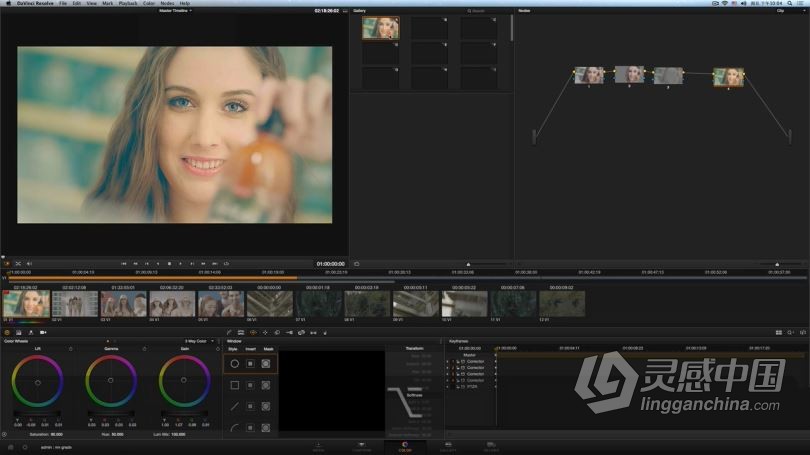Click the project settings gear at bottom-left

25,447
